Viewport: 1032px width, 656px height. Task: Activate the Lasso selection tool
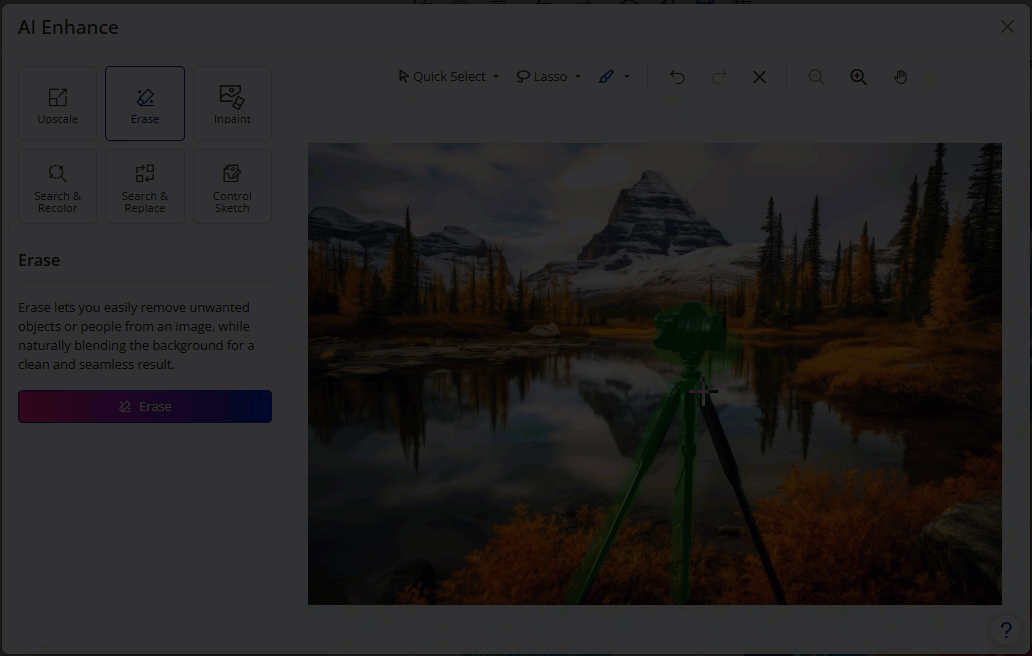pos(542,76)
